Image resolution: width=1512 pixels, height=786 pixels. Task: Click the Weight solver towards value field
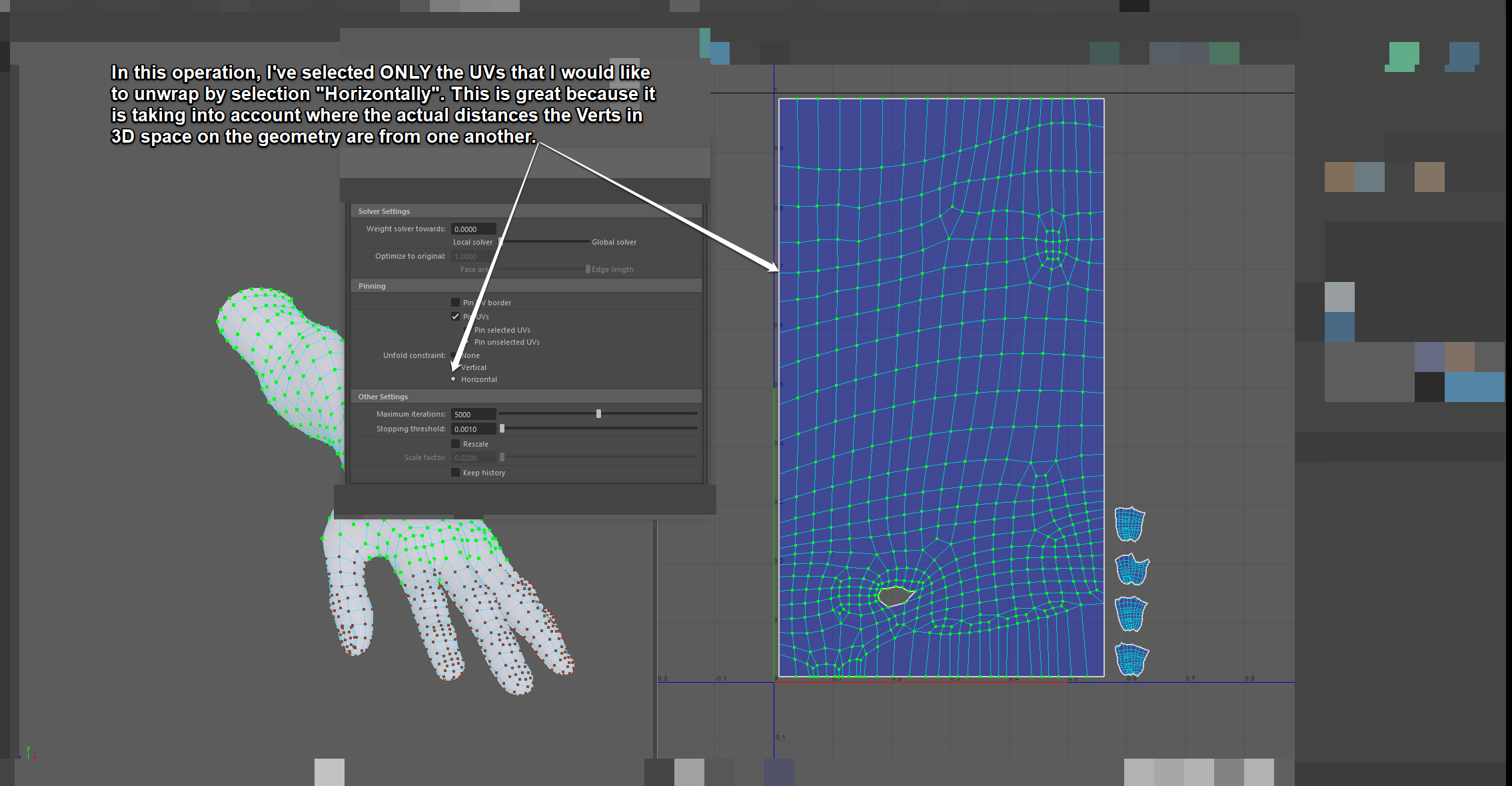[473, 229]
